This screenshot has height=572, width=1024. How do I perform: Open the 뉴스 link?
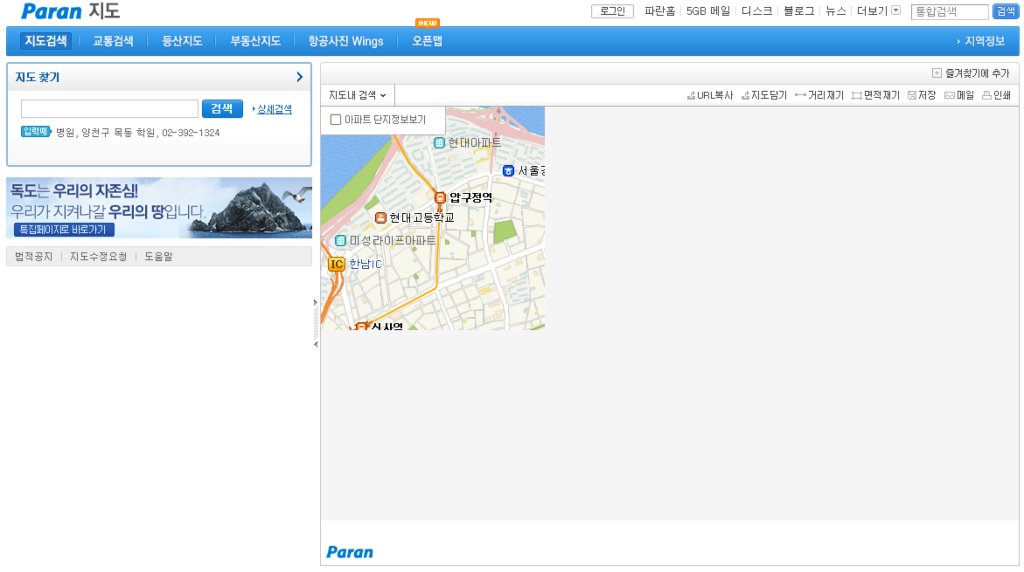click(x=835, y=11)
